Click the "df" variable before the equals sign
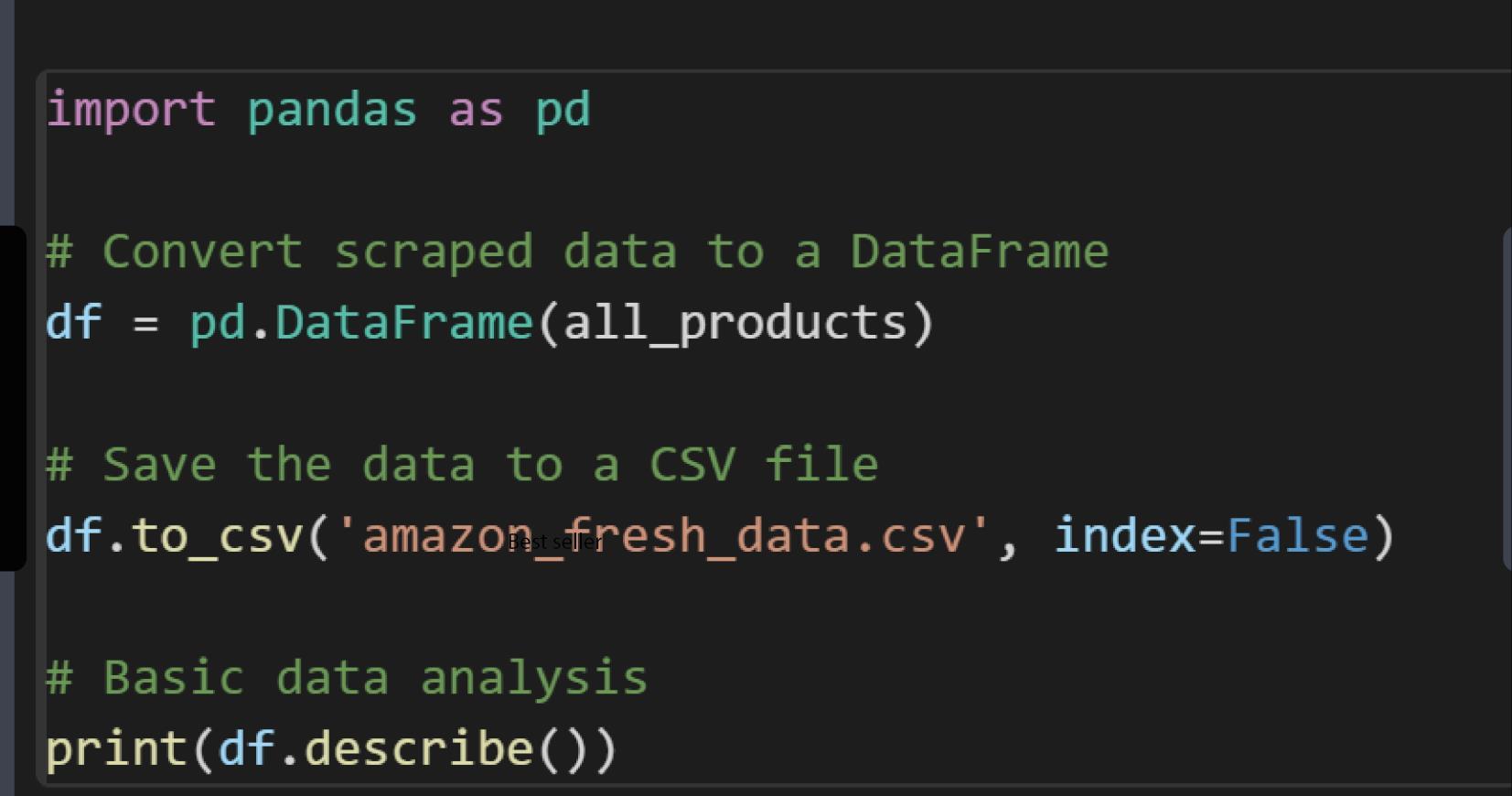The width and height of the screenshot is (1512, 796). (x=73, y=323)
